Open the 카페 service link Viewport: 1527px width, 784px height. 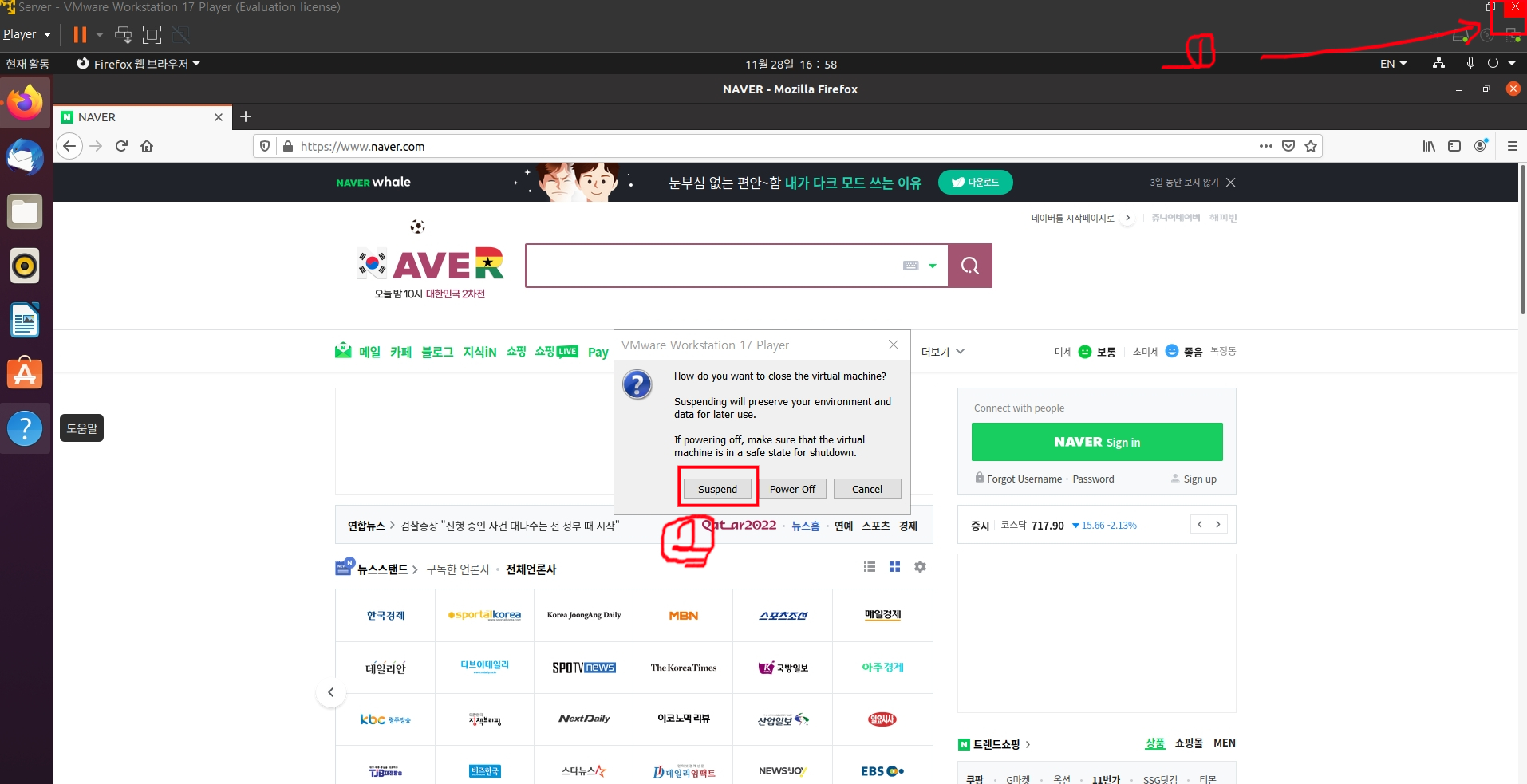(x=400, y=352)
